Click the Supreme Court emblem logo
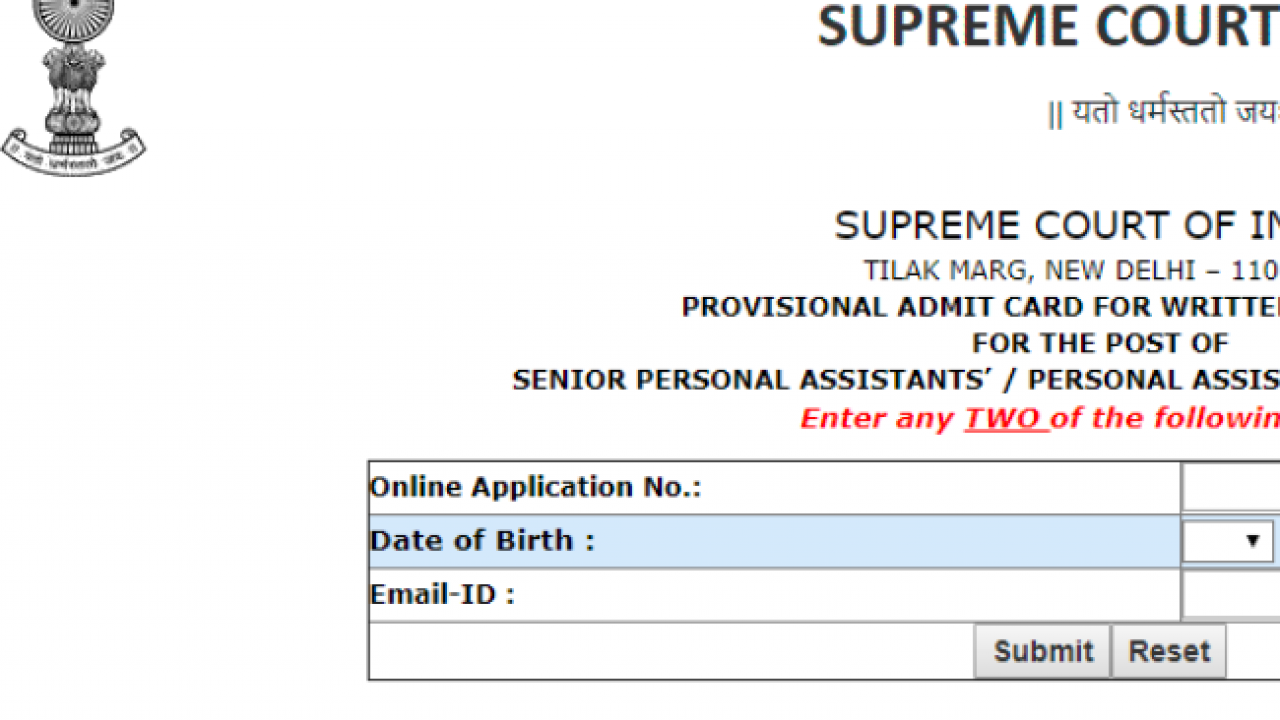This screenshot has height=720, width=1280. point(73,80)
